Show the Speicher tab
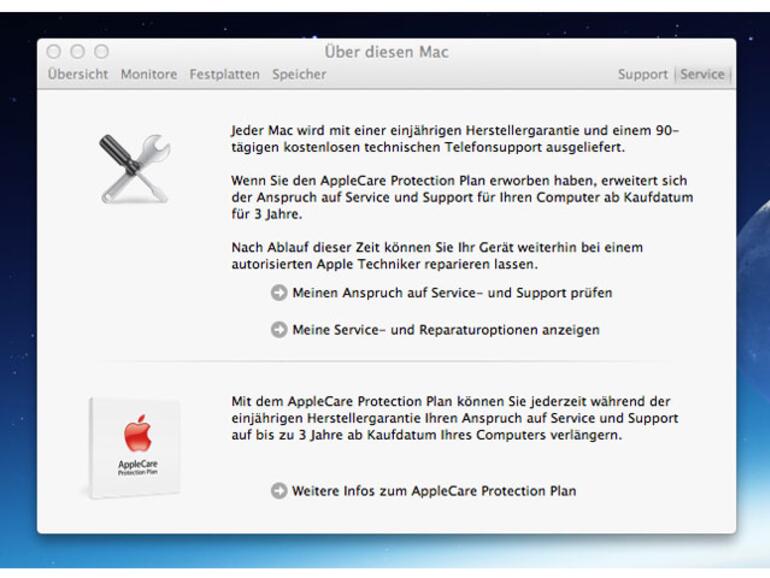The image size is (770, 578). (x=299, y=74)
